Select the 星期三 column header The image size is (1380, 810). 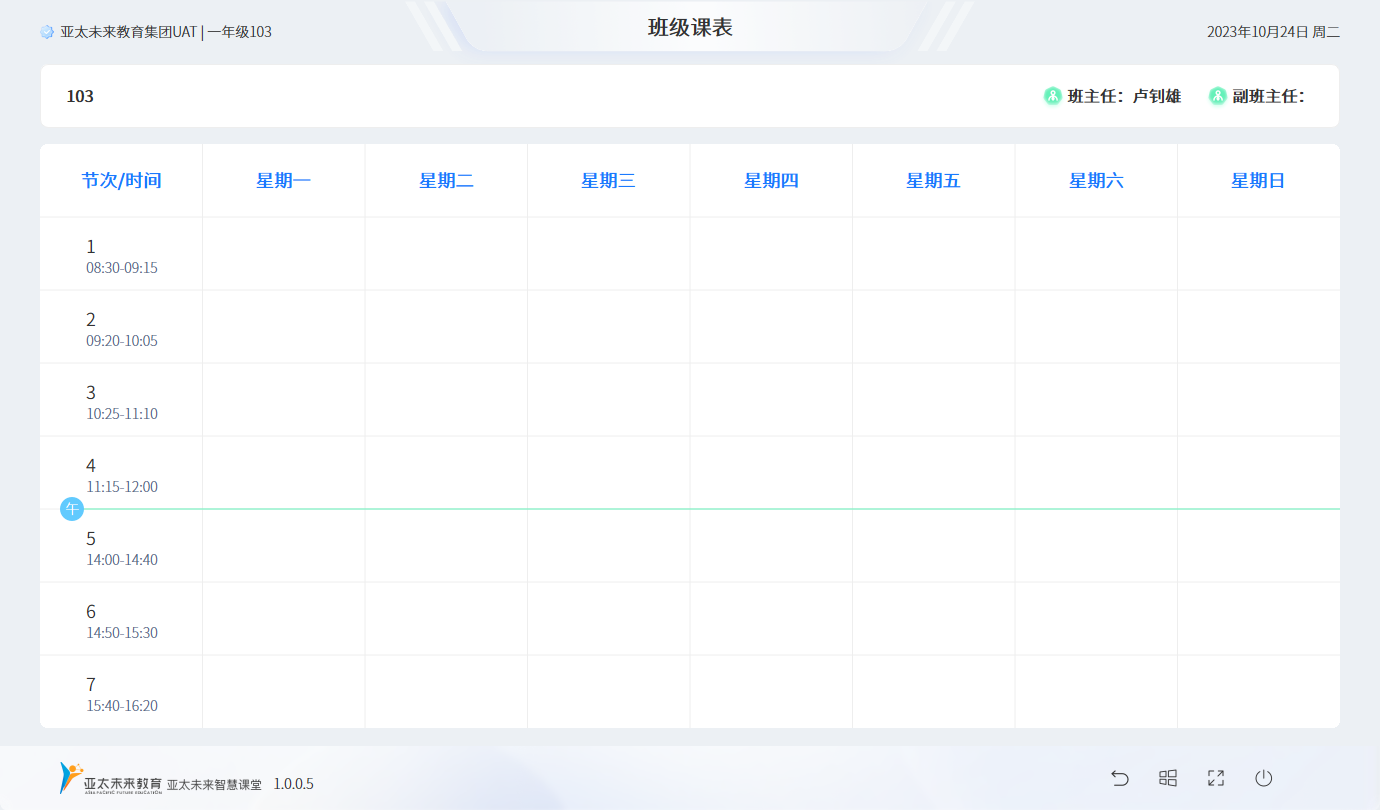(x=609, y=181)
